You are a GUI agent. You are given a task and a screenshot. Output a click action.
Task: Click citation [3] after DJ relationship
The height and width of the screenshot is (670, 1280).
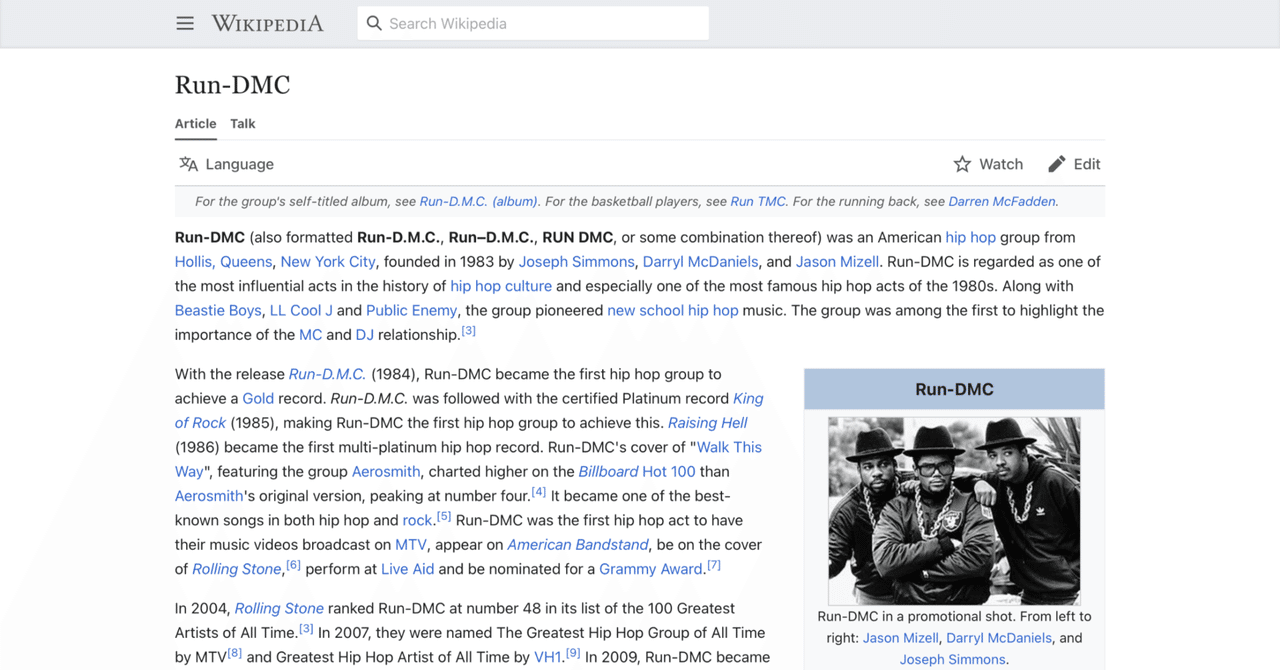(468, 331)
